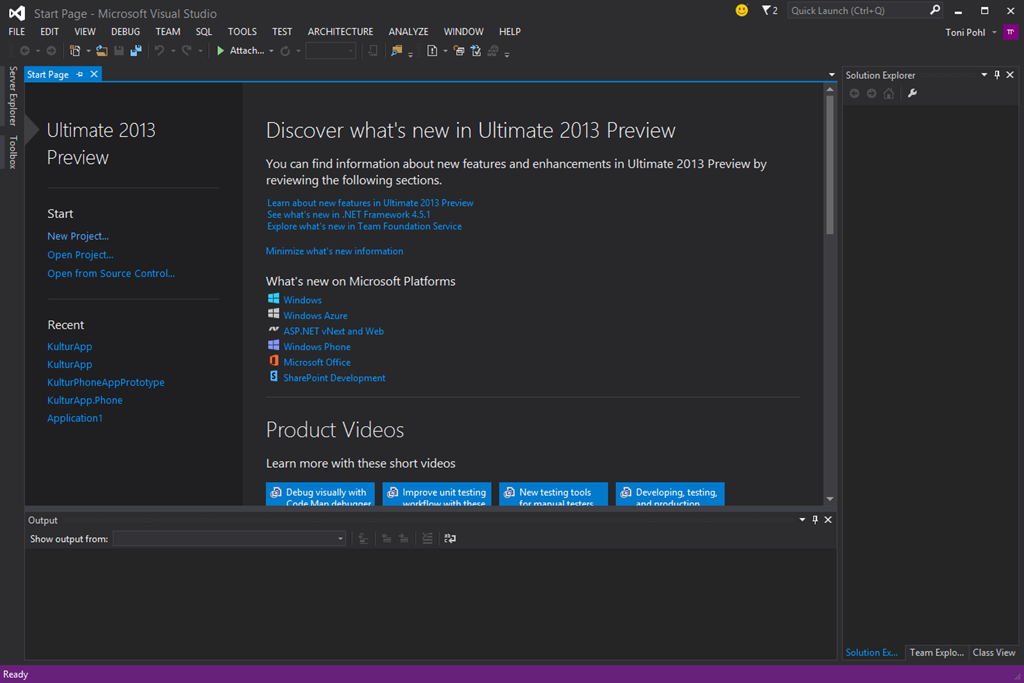
Task: Click the New Project toolbar icon
Action: tap(75, 51)
